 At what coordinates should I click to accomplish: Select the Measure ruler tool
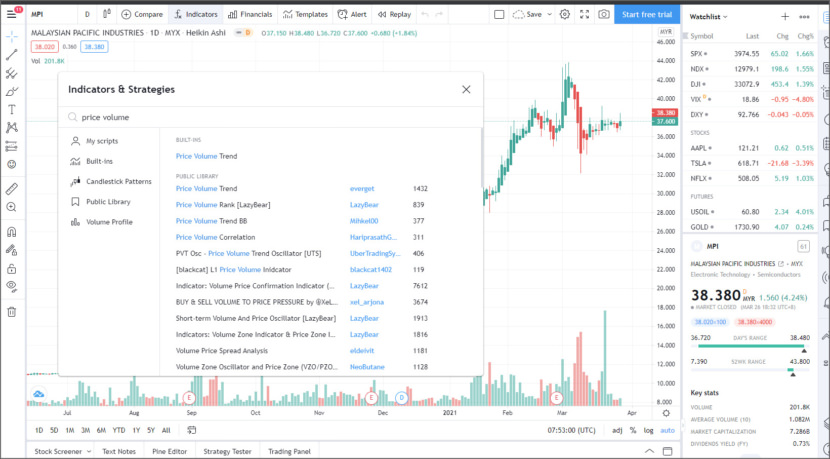click(12, 188)
